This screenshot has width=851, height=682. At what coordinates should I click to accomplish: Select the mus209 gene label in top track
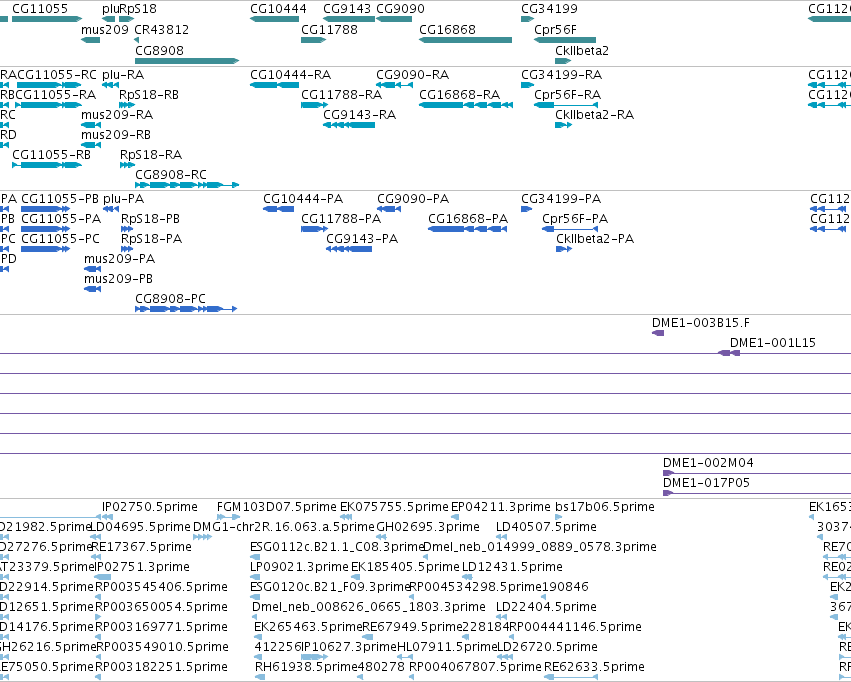tap(105, 29)
